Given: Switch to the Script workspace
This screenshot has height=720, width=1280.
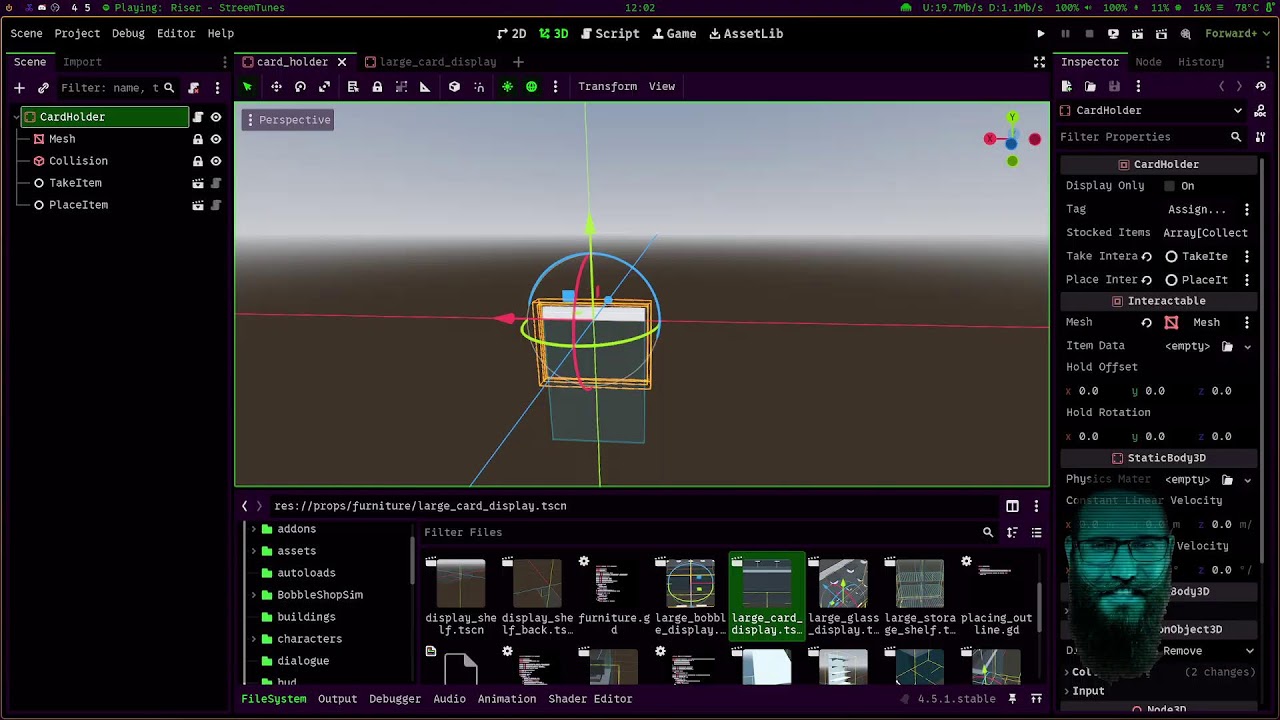Looking at the screenshot, I should (610, 34).
